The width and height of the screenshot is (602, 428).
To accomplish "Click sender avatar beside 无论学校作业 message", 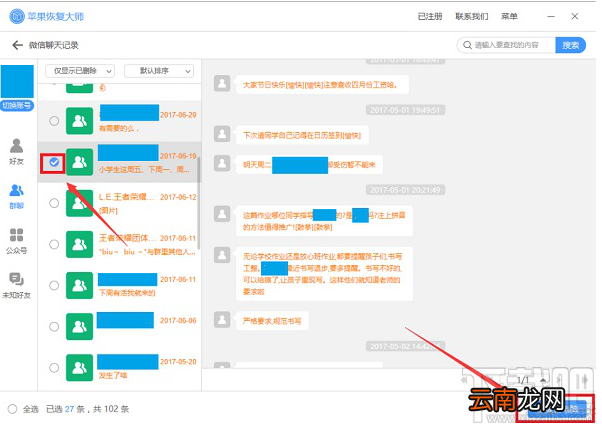I will 222,255.
